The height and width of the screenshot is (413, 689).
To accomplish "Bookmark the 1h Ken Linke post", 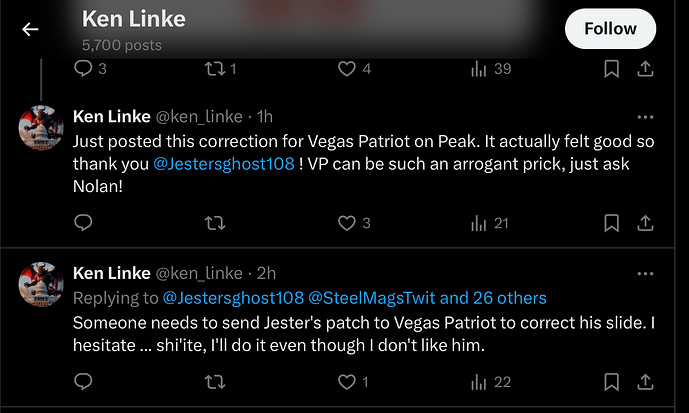I will (612, 223).
